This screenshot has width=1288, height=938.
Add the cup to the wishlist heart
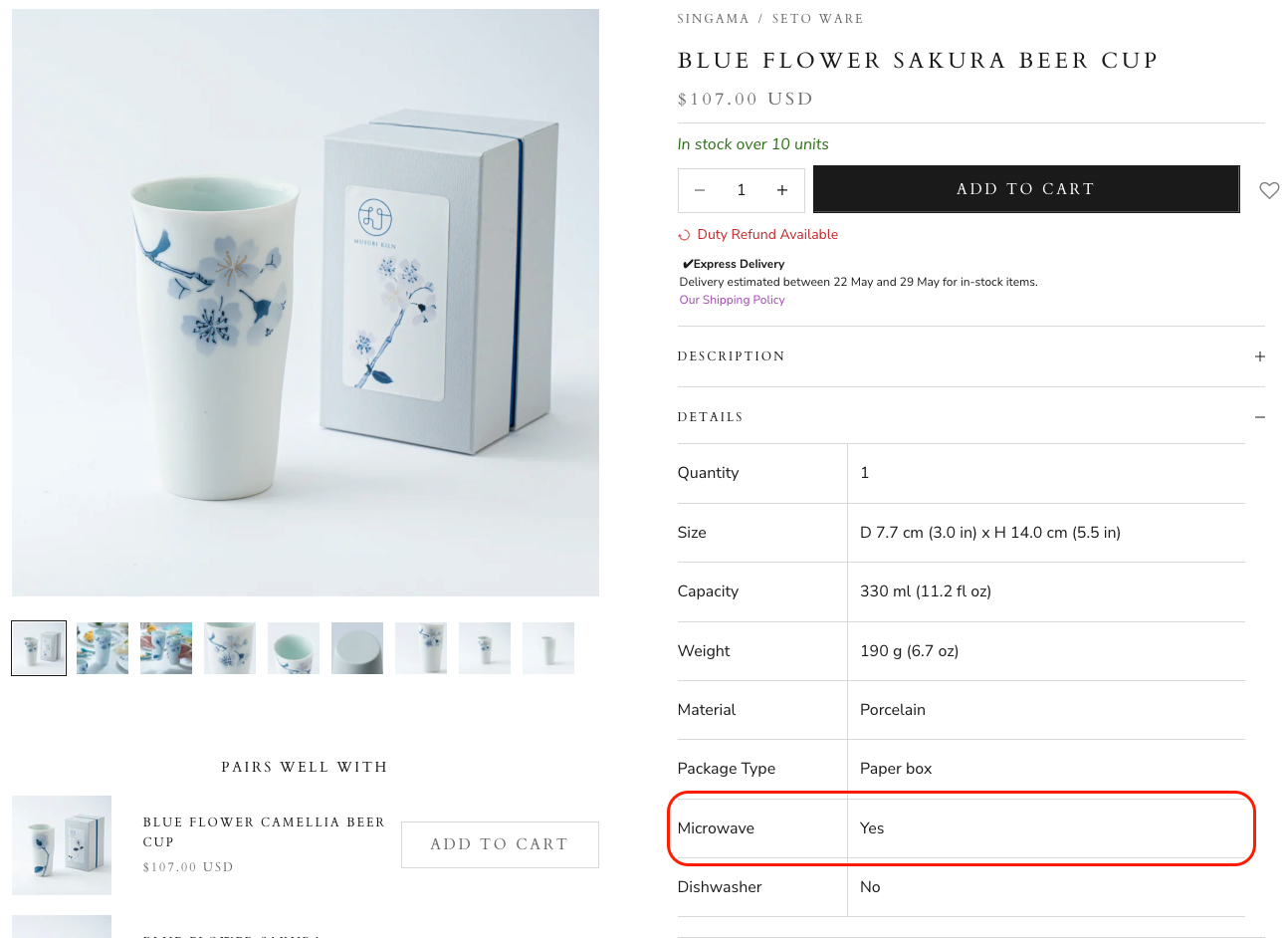[x=1269, y=190]
